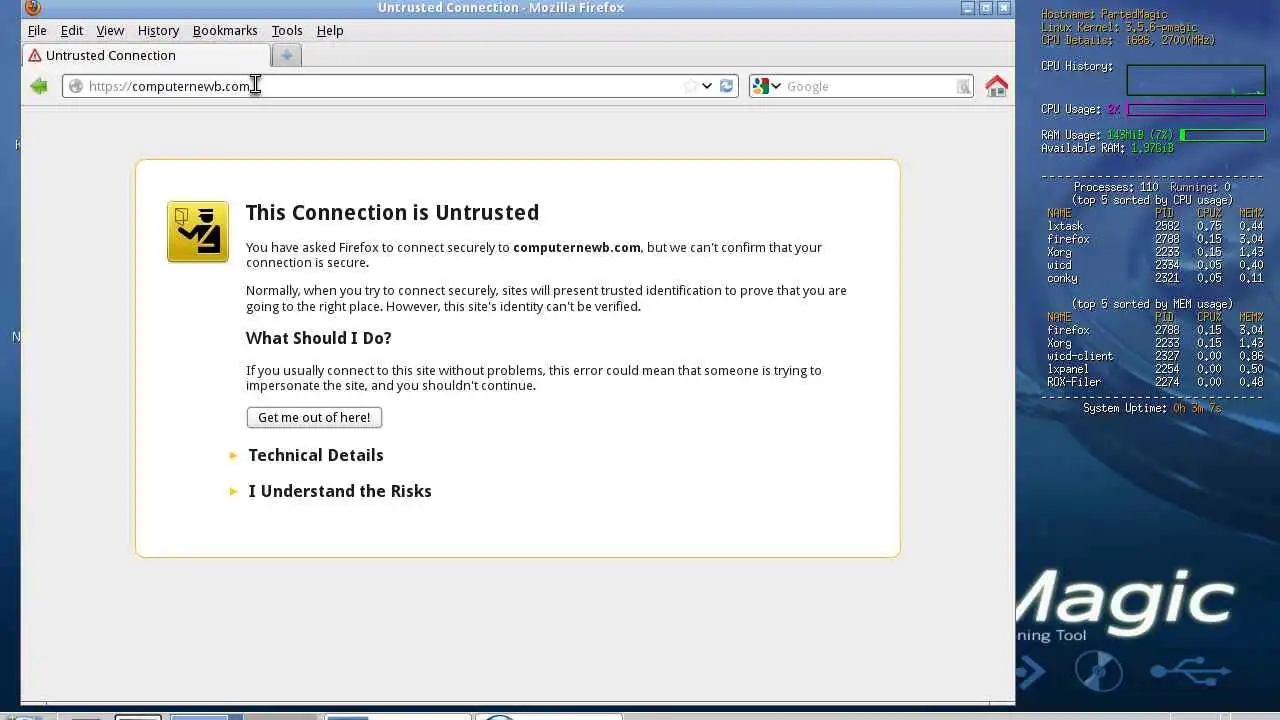This screenshot has height=720, width=1280.
Task: Open the File menu
Action: [37, 30]
